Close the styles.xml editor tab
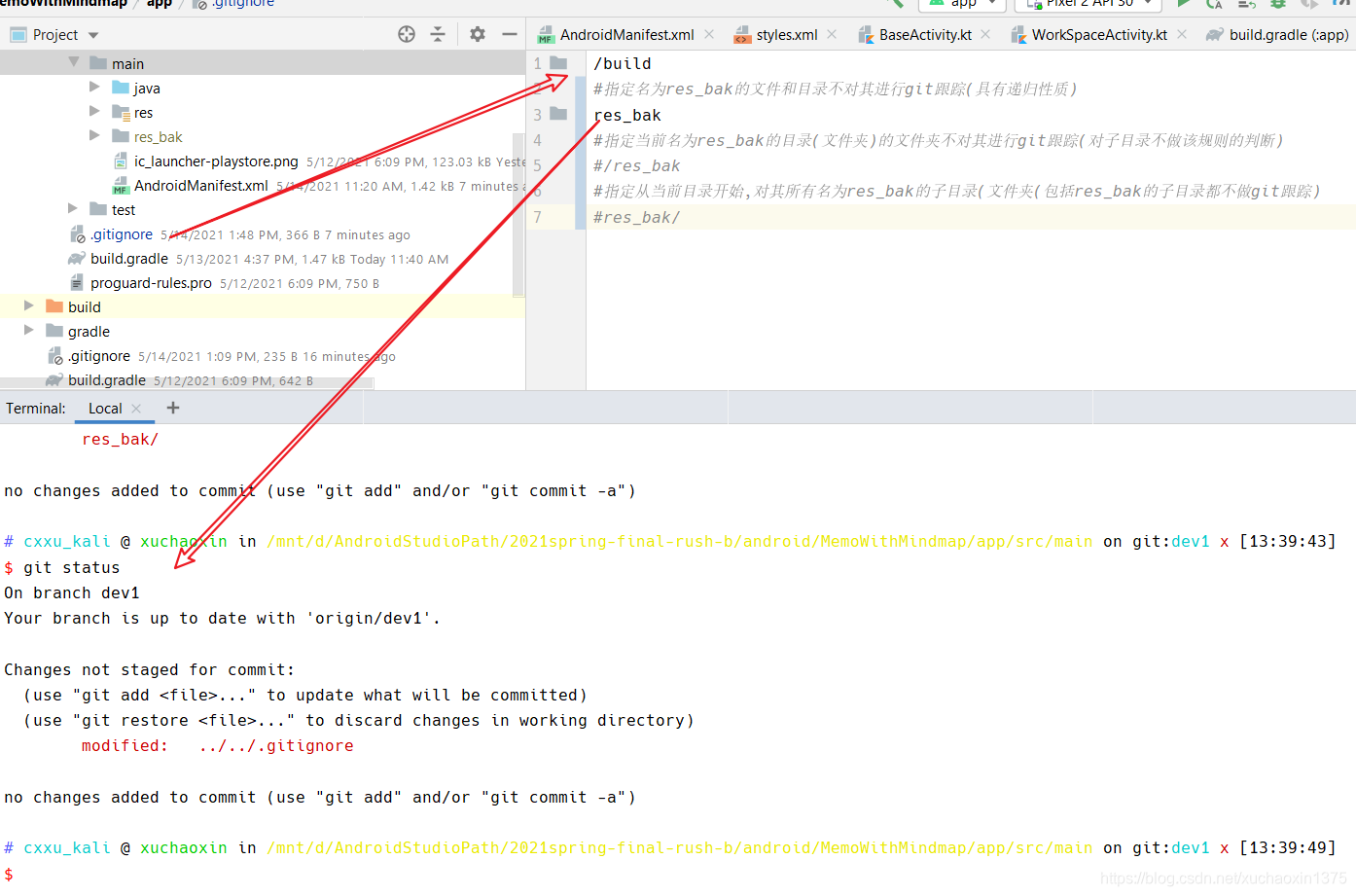The width and height of the screenshot is (1356, 896). [832, 34]
